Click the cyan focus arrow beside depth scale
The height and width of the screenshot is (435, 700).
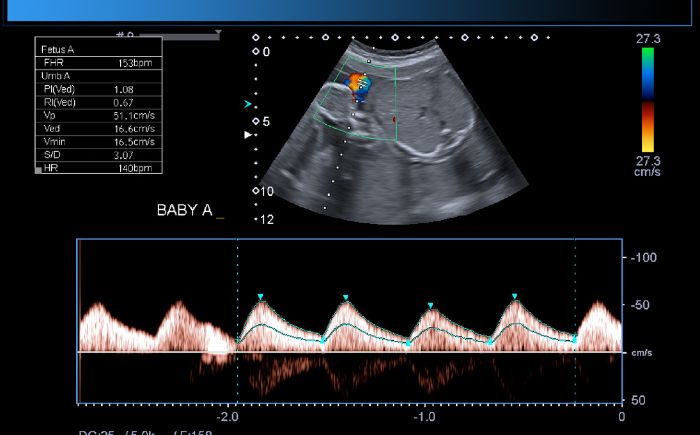(x=248, y=104)
